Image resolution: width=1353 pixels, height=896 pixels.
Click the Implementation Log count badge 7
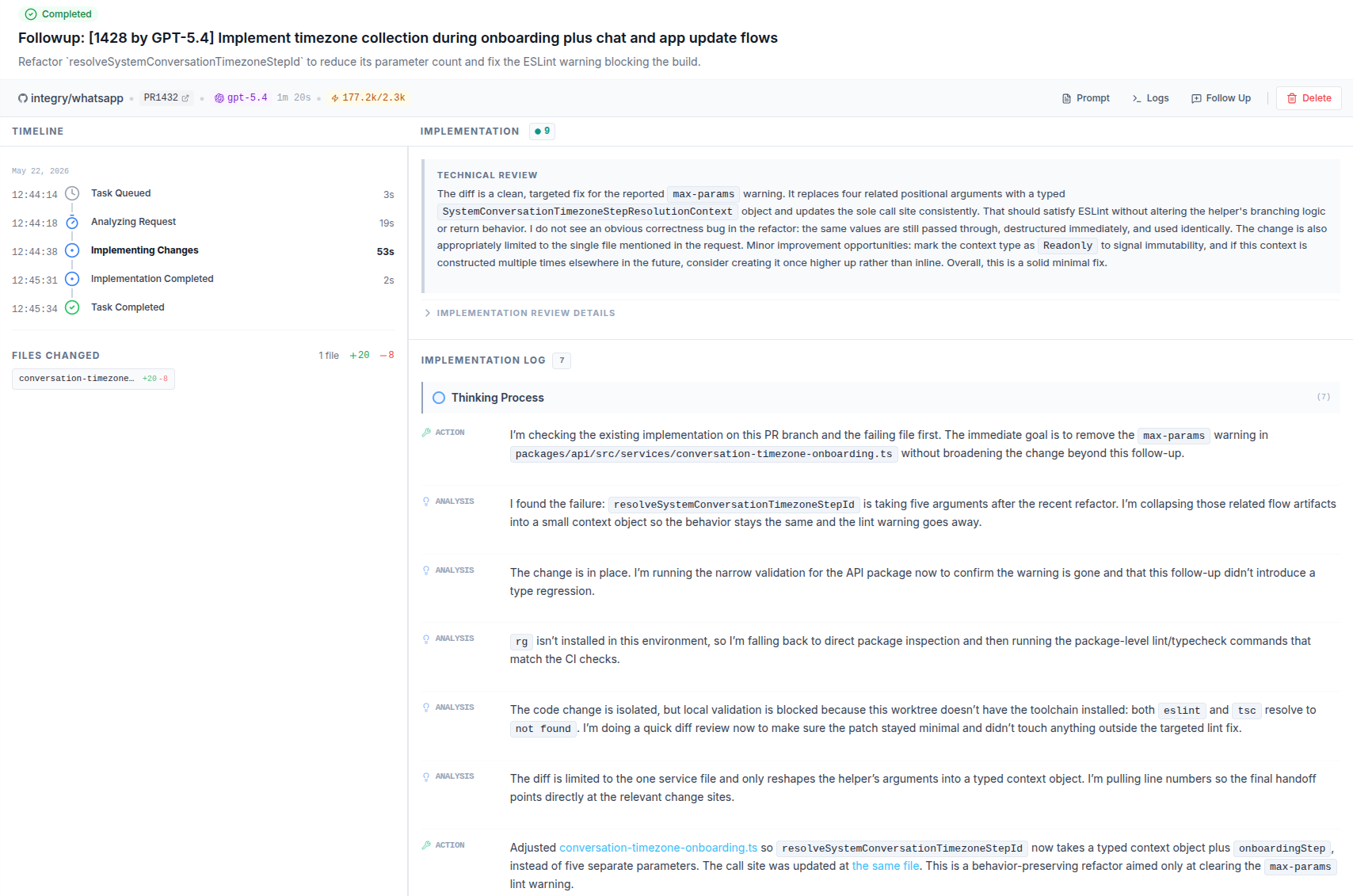tap(562, 360)
